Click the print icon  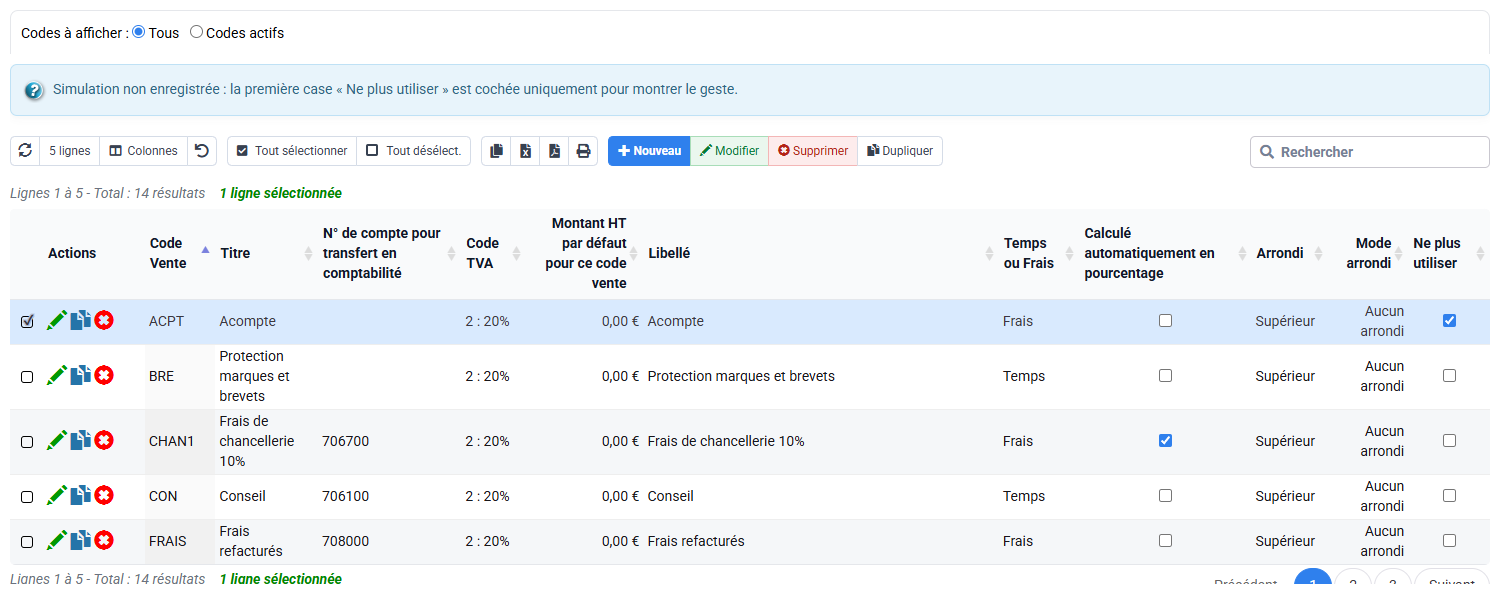[x=584, y=151]
